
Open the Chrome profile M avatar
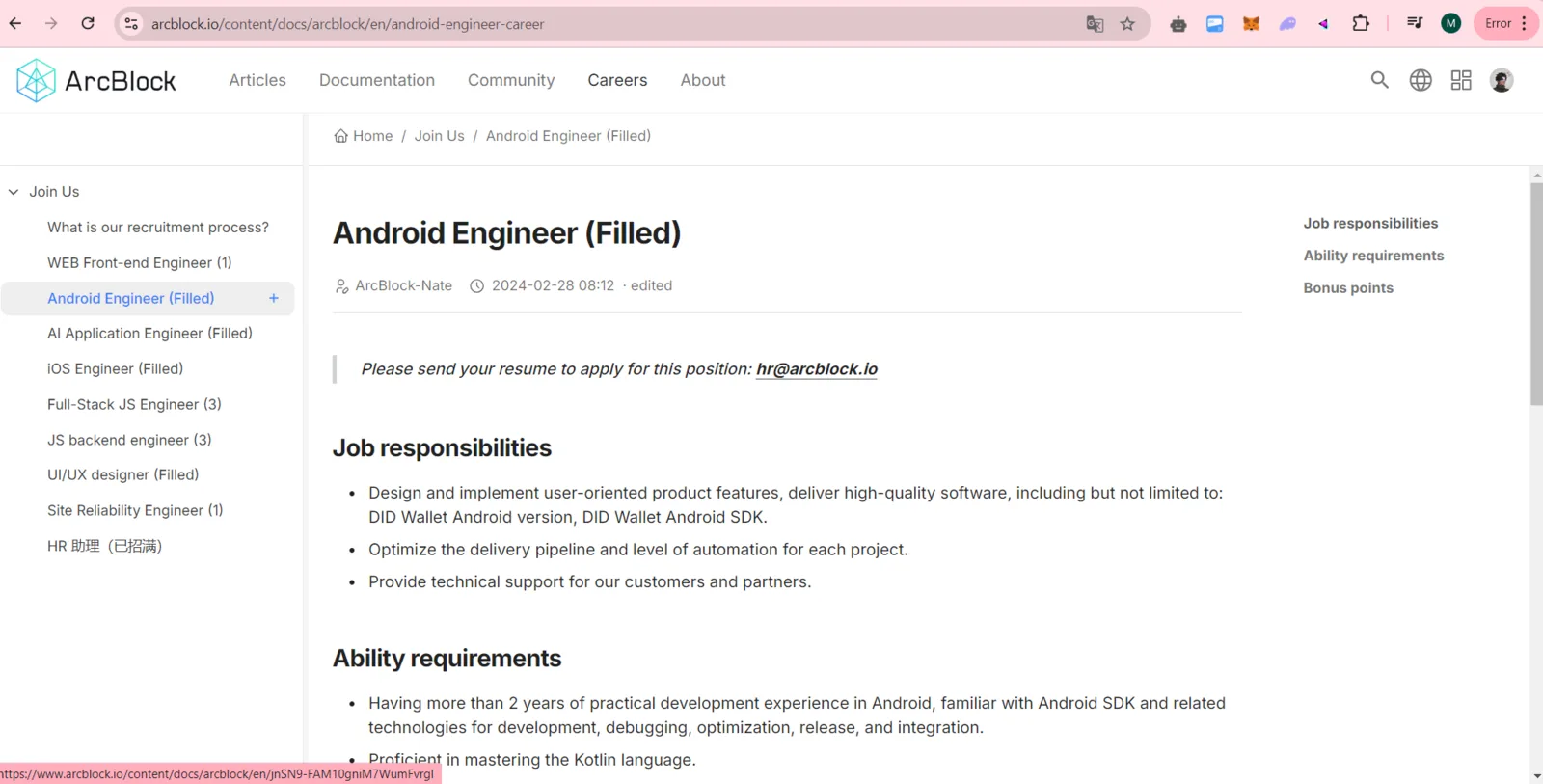[x=1451, y=23]
